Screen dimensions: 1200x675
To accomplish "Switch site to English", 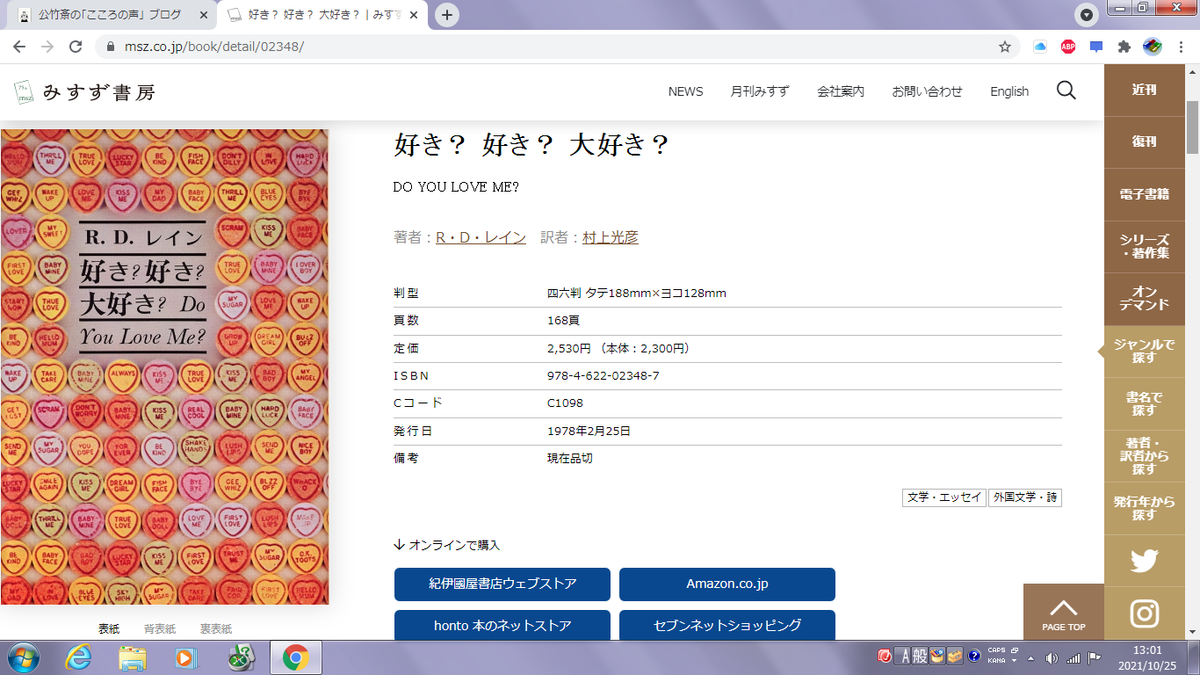I will tap(1009, 91).
